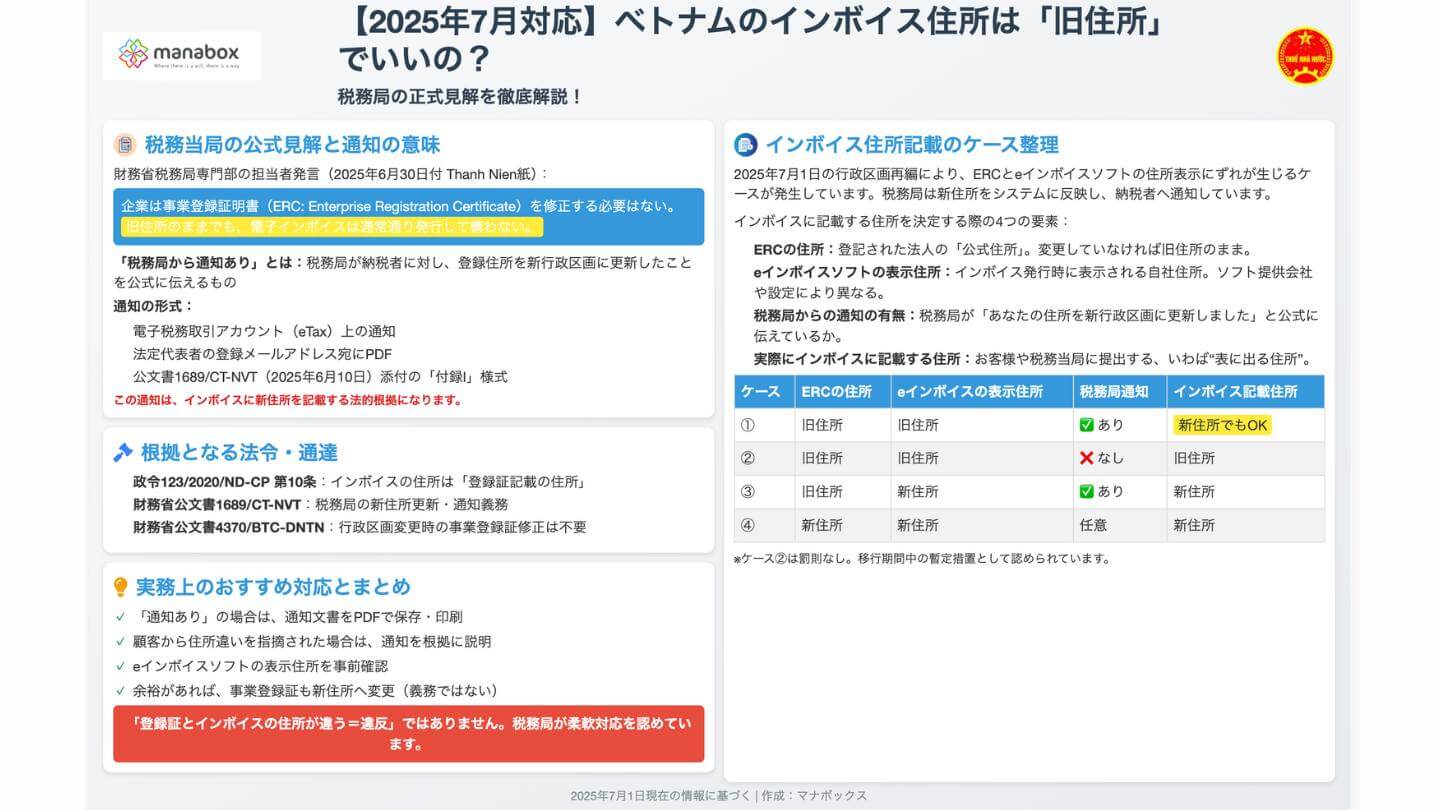1440x810 pixels.
Task: Click the check mark before 顧客から住所違いを指摘された場合
Action: point(120,642)
